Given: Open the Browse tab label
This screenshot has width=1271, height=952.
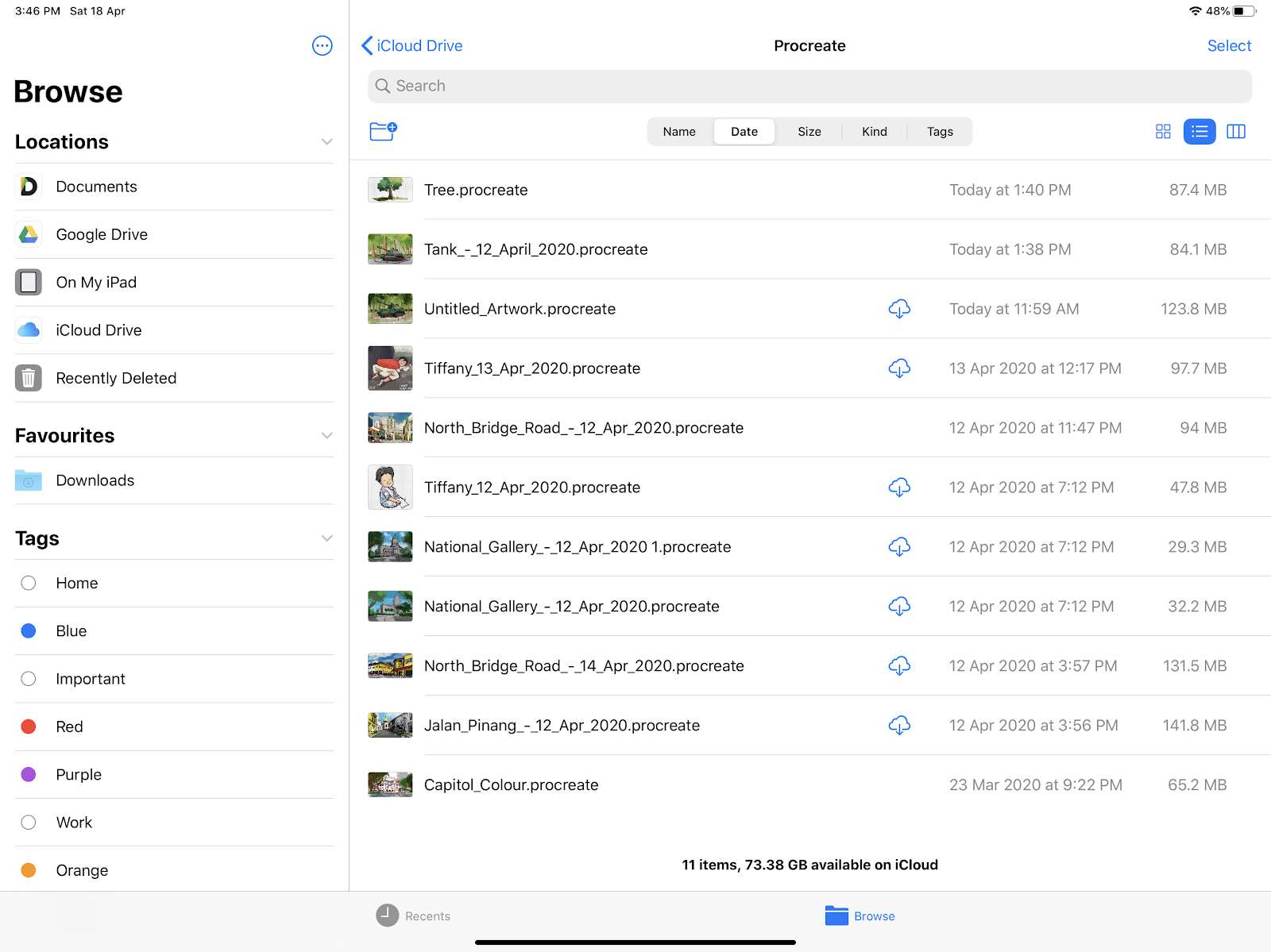Looking at the screenshot, I should pyautogui.click(x=875, y=916).
